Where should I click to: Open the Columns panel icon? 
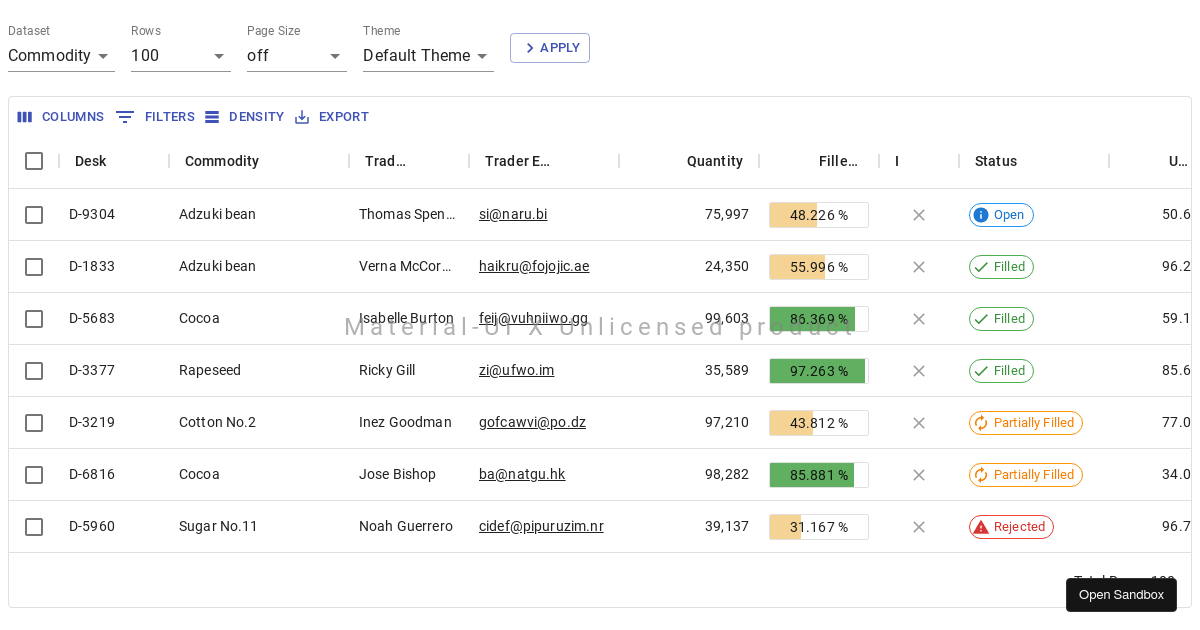25,117
